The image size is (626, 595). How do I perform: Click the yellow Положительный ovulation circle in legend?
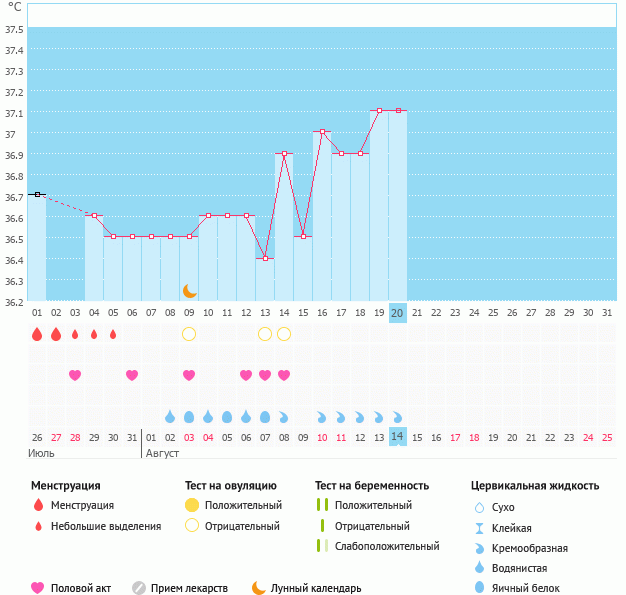192,505
